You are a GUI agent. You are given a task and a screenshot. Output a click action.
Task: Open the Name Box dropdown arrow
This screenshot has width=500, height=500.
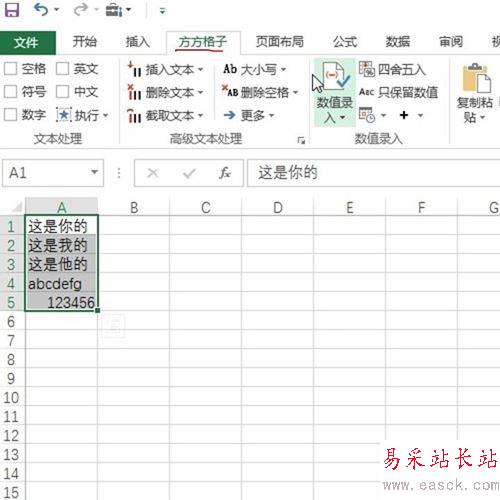94,172
